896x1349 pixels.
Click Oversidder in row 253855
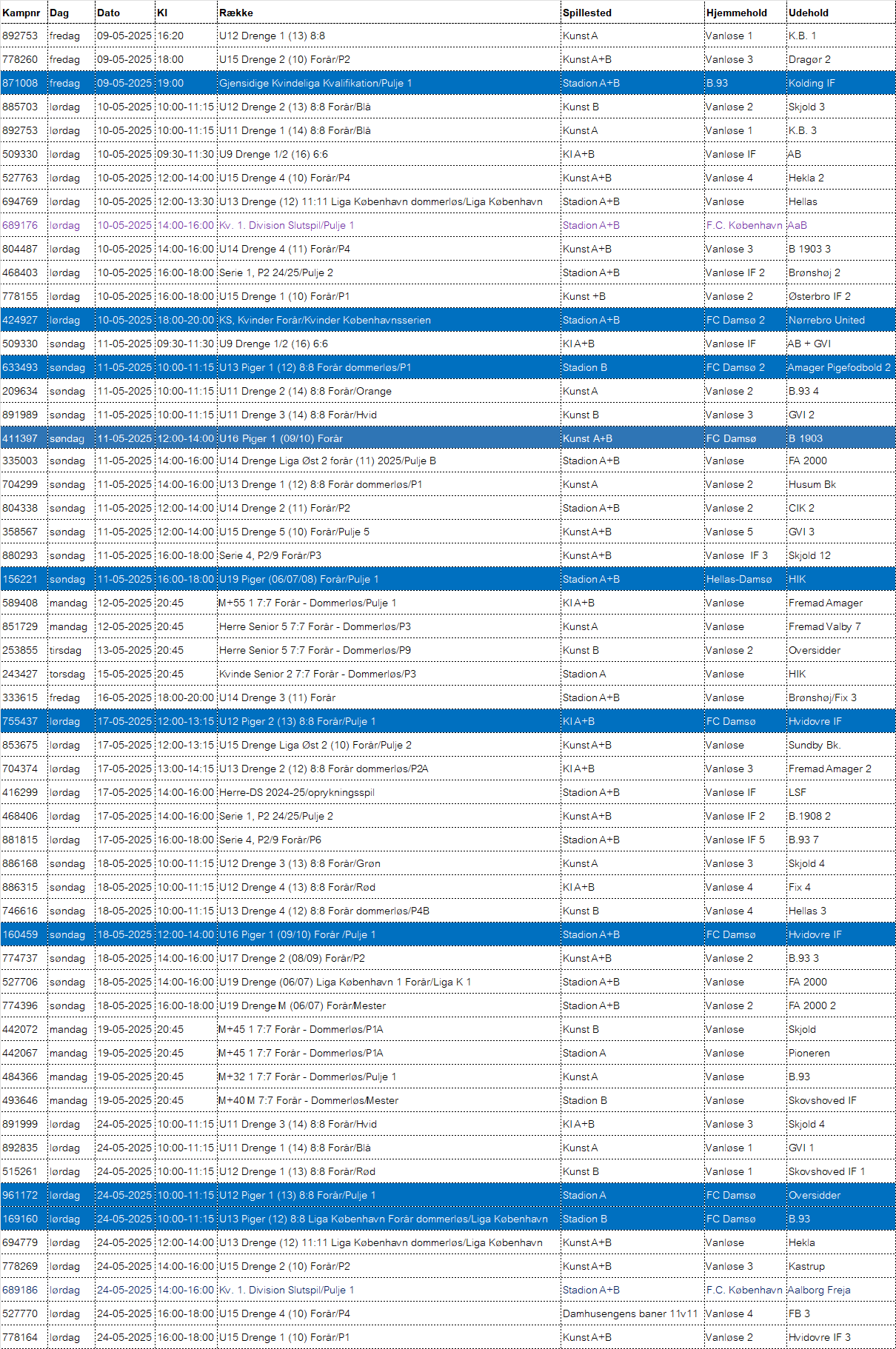coord(815,650)
